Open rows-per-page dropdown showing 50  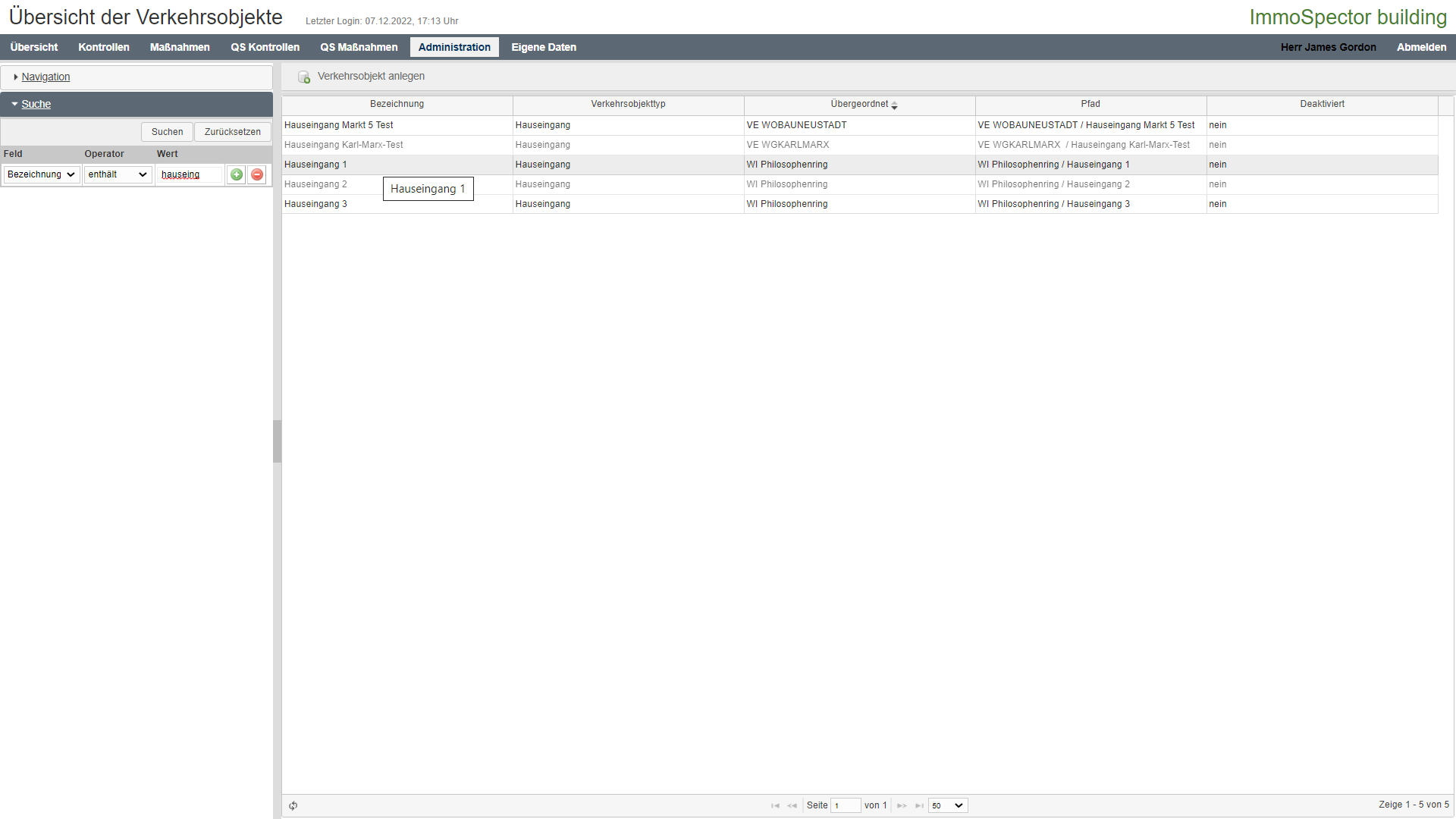[947, 805]
